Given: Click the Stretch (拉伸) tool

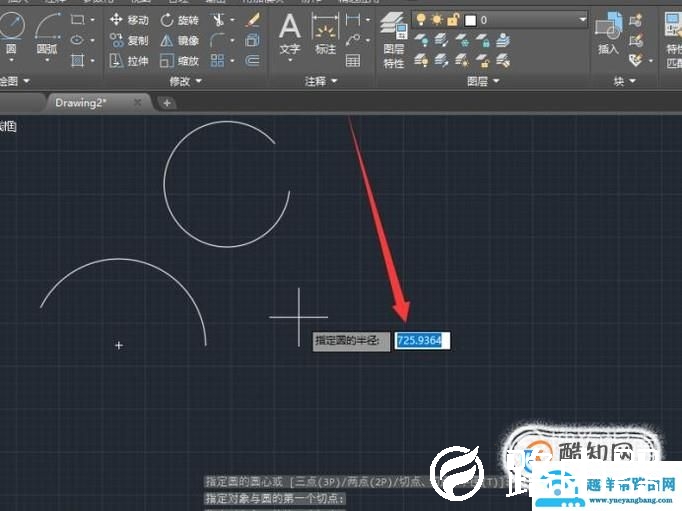Looking at the screenshot, I should (128, 61).
